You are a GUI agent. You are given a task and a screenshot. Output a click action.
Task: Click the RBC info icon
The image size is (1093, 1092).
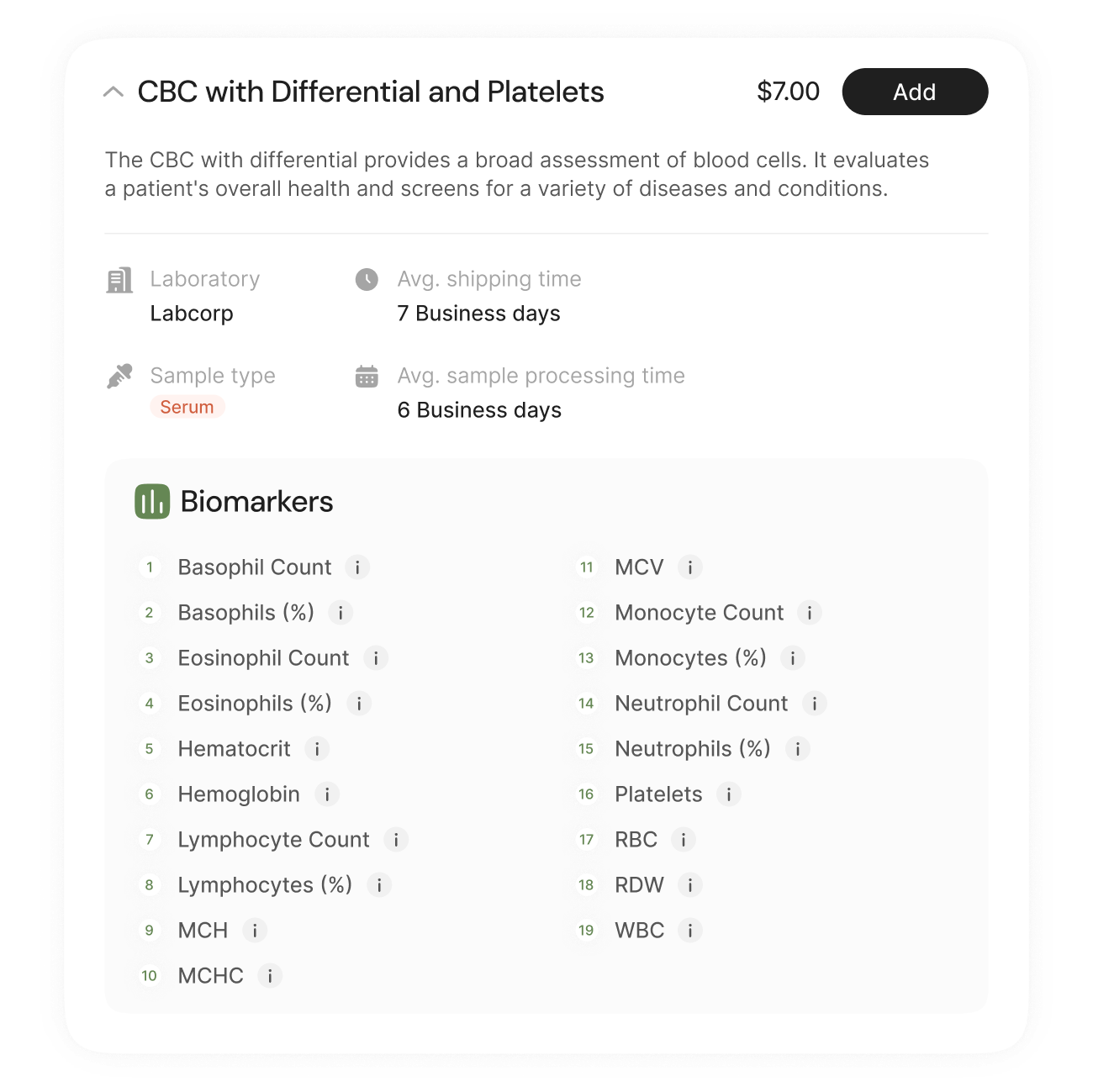pyautogui.click(x=684, y=840)
